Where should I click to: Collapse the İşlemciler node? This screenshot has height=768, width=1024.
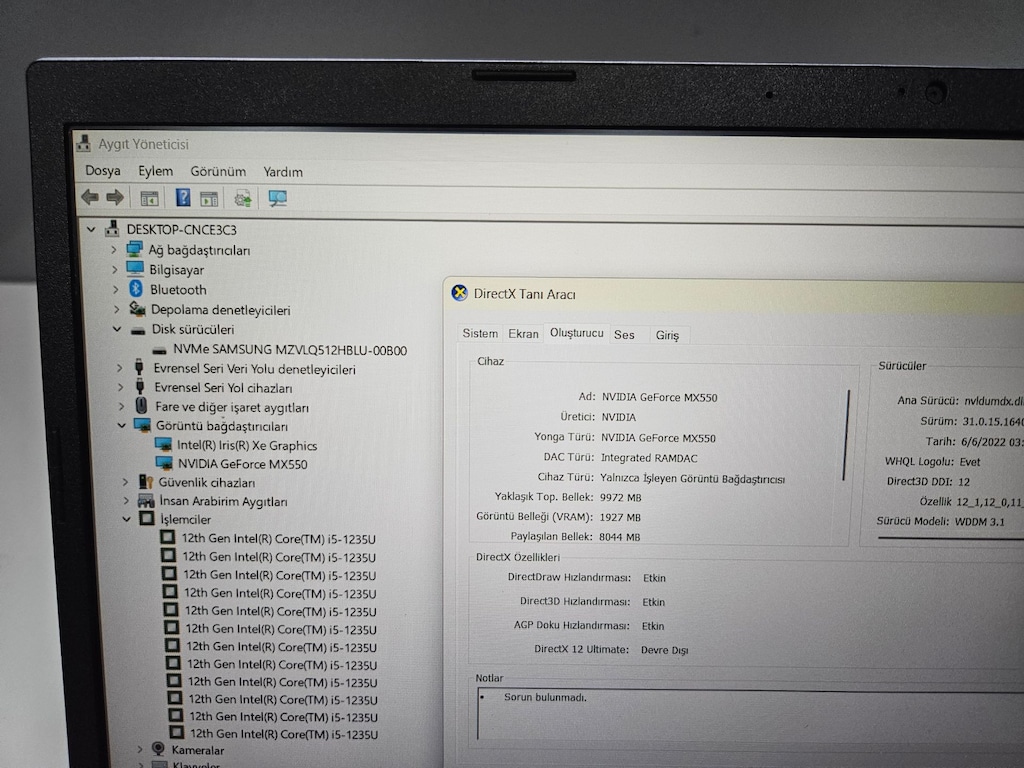point(127,519)
